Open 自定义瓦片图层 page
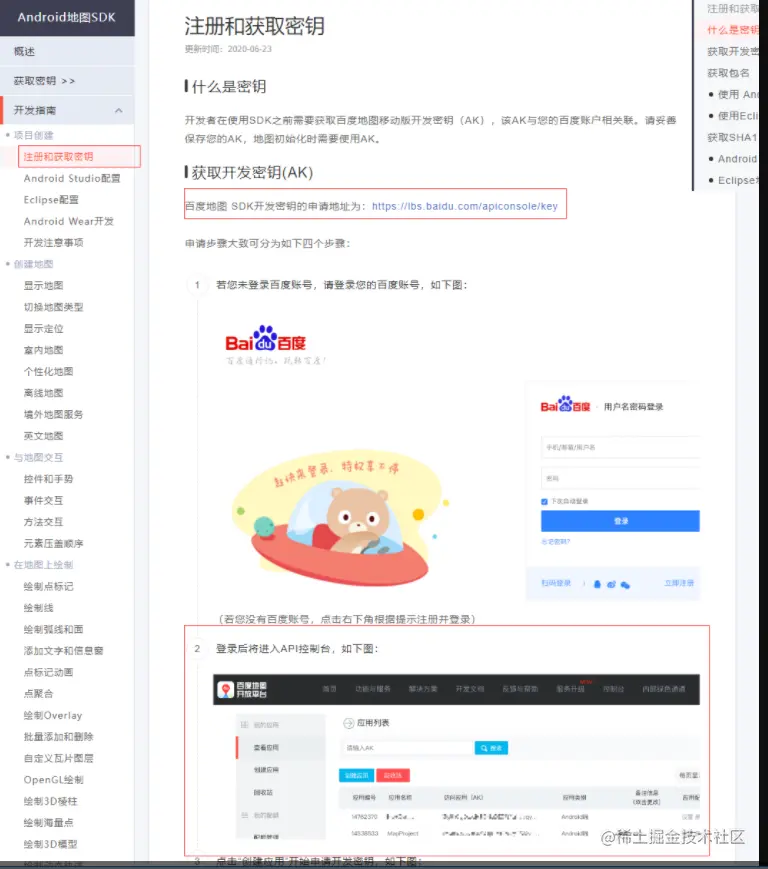Image resolution: width=768 pixels, height=869 pixels. pyautogui.click(x=58, y=758)
